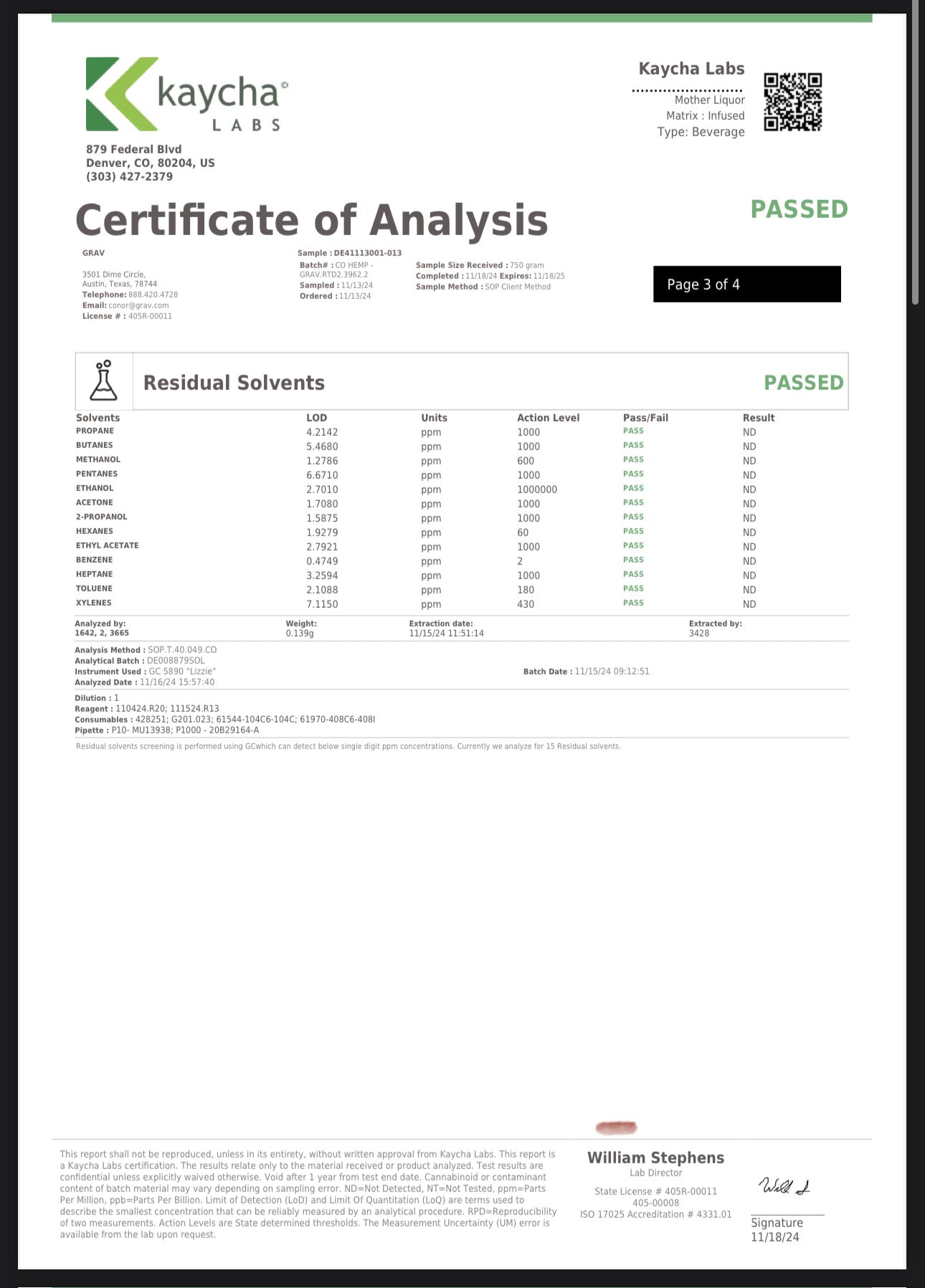Click the Analytical Batch DE008879SOL text

pos(140,661)
